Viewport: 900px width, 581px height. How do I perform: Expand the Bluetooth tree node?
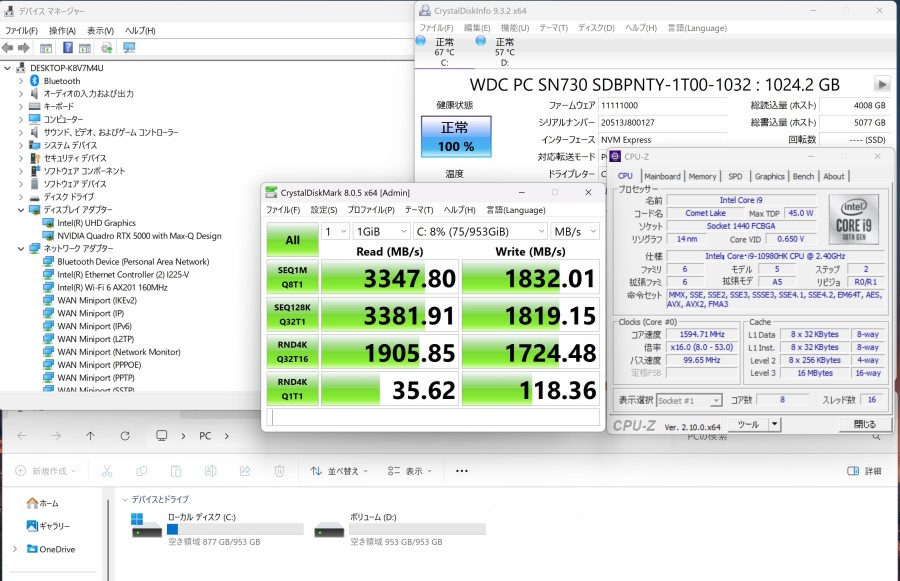point(21,81)
